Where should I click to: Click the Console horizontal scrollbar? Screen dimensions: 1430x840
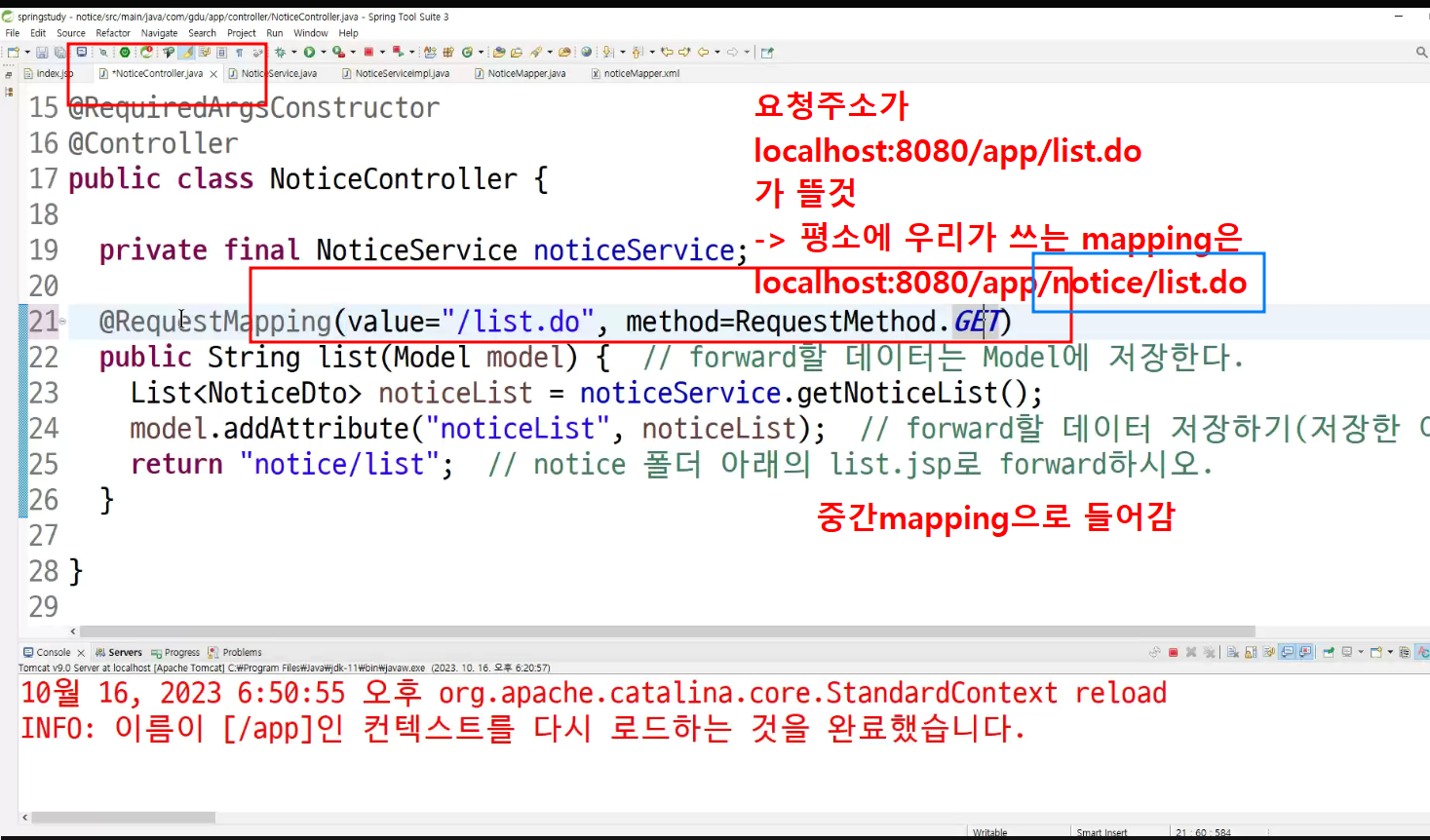pyautogui.click(x=123, y=818)
